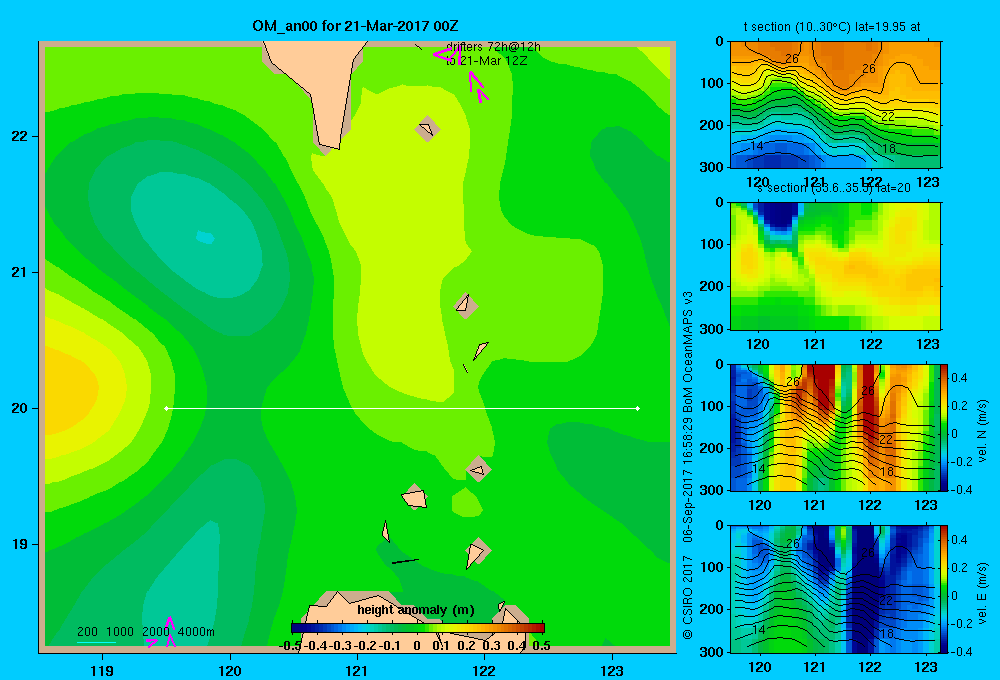Click latitude label "19" on the main map

point(20,544)
